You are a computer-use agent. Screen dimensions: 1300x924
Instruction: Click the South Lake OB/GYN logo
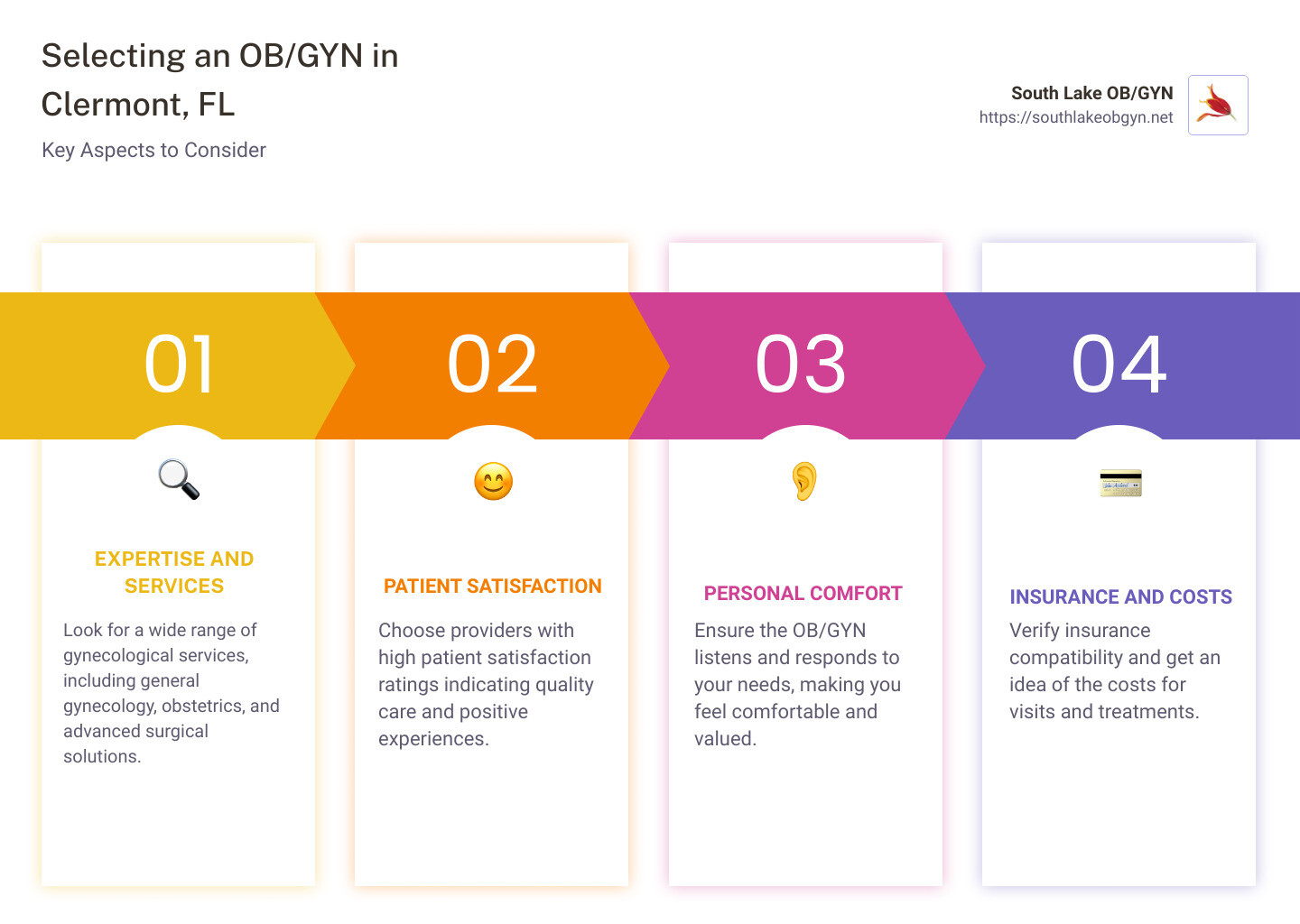(x=1217, y=105)
